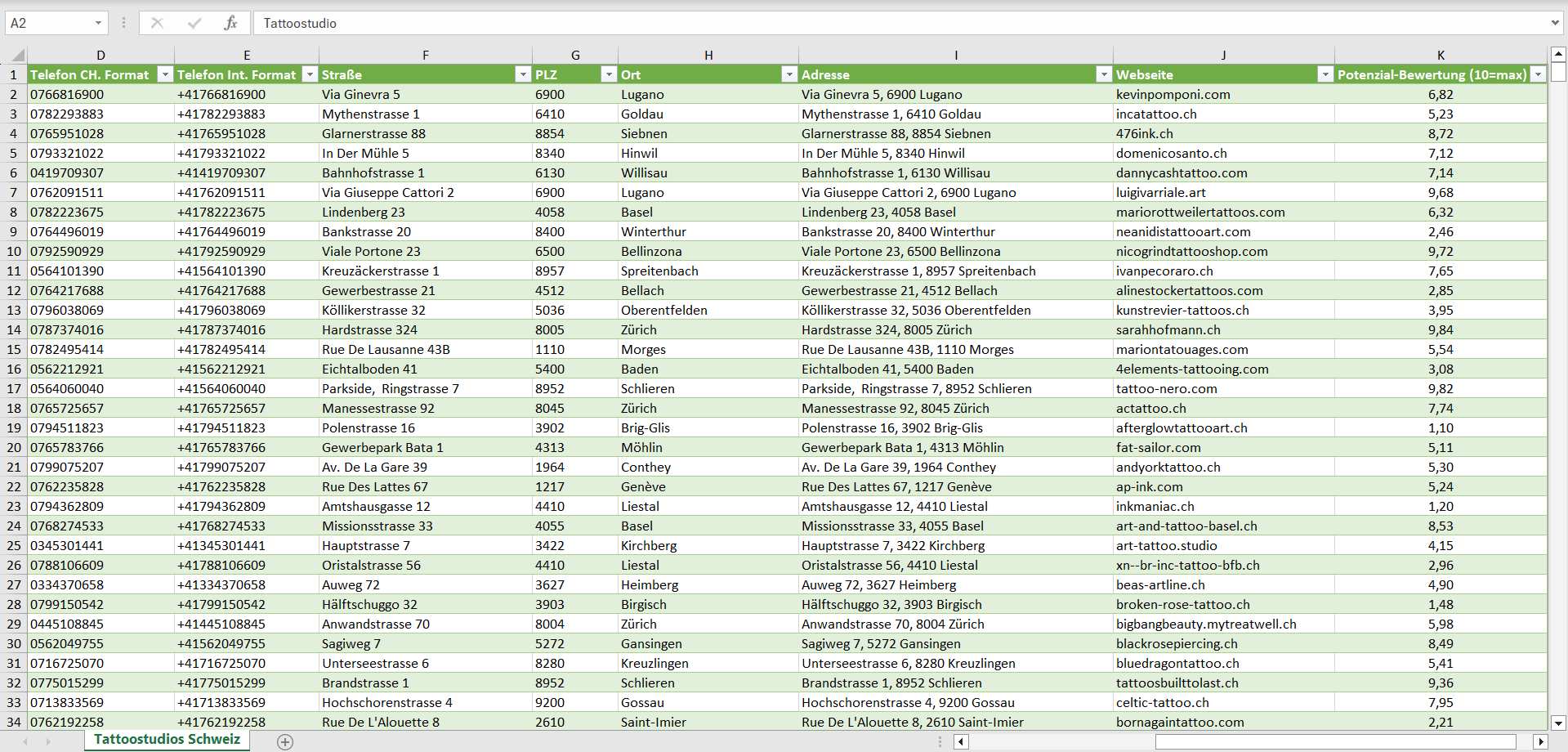Select the Ort cell Conthey

[708, 467]
